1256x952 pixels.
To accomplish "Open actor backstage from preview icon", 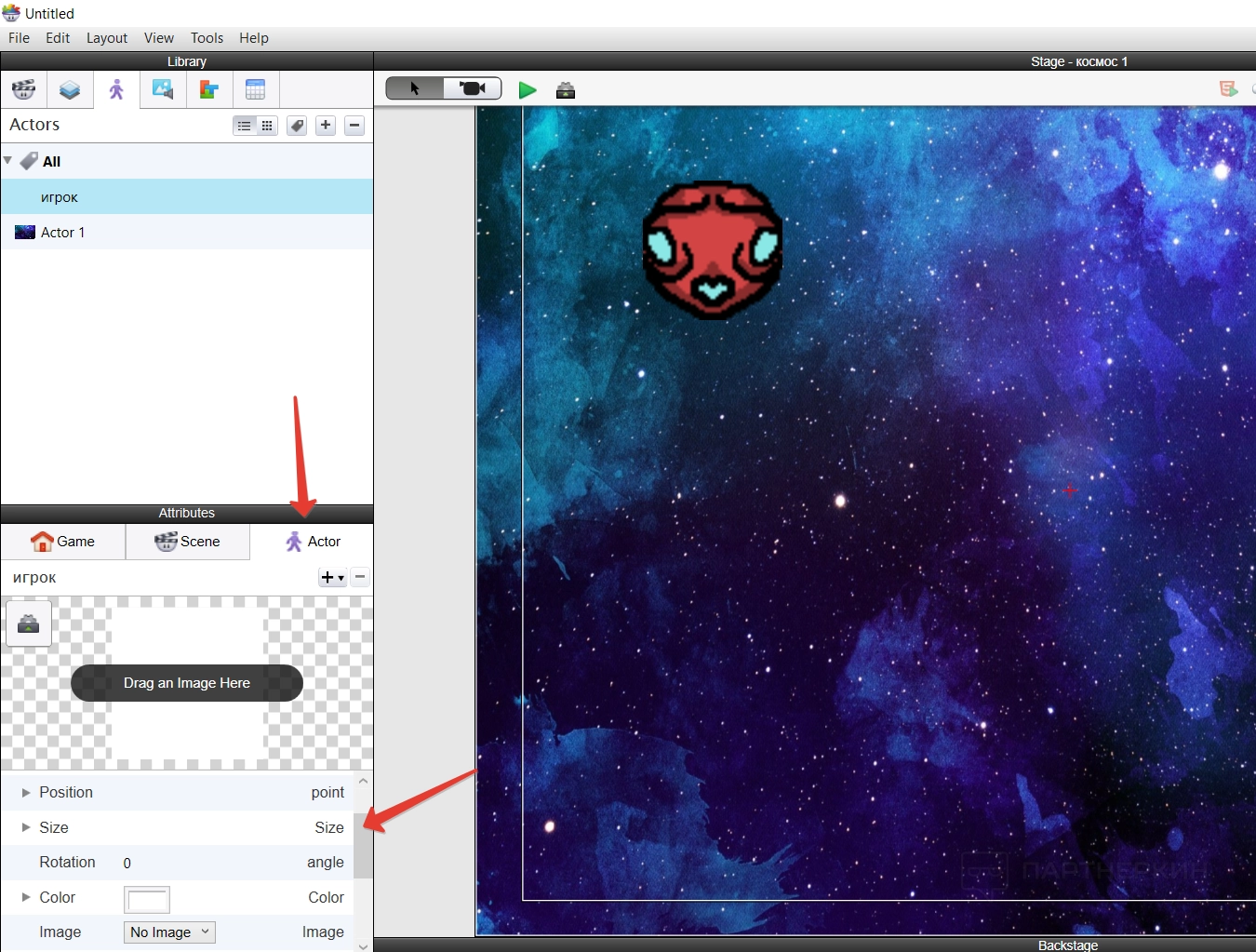I will tap(29, 623).
